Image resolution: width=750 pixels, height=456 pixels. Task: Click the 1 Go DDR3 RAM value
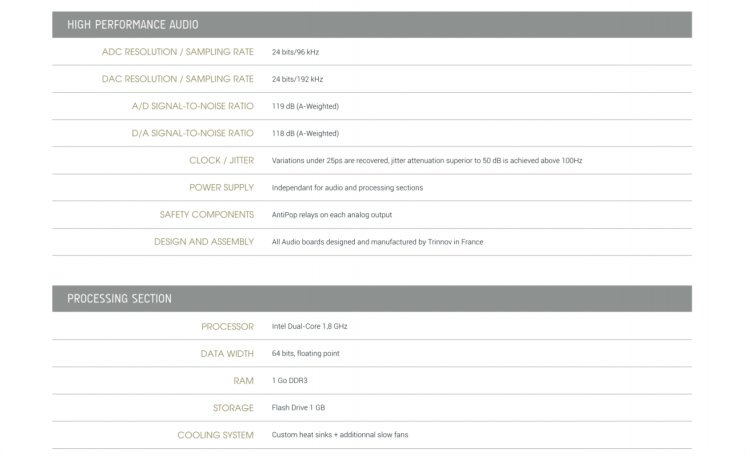(x=291, y=381)
